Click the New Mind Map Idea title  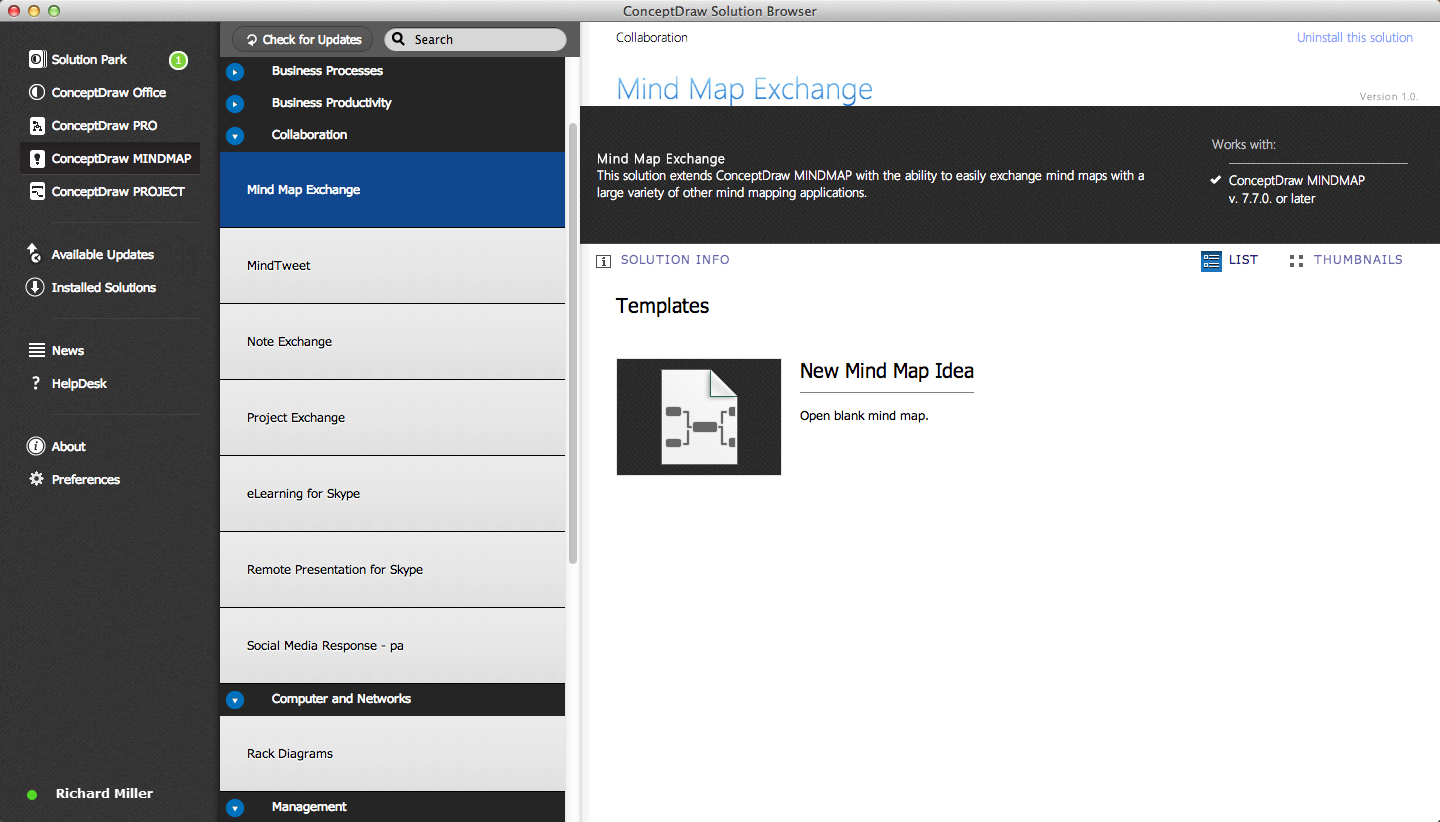[x=887, y=371]
